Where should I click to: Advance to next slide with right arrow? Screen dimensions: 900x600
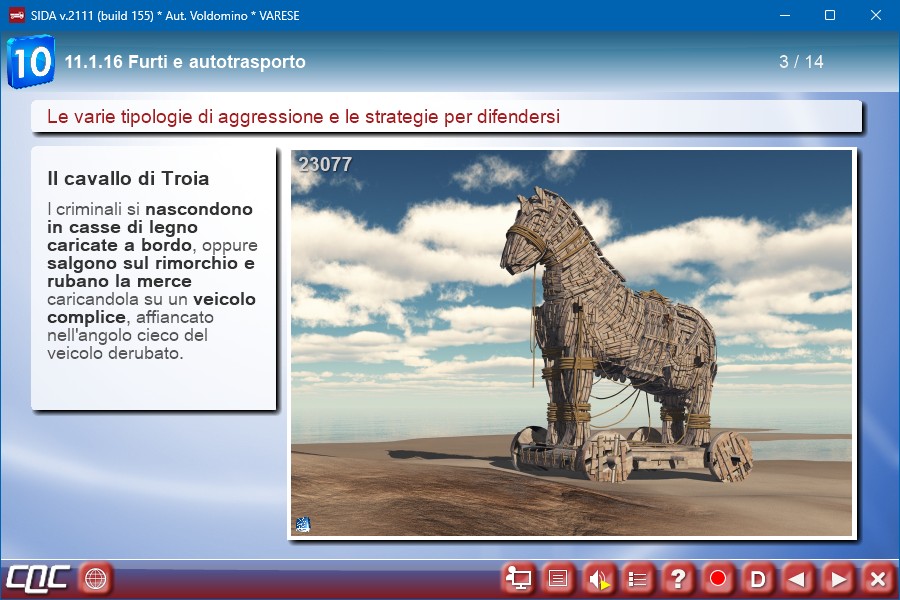click(x=838, y=578)
